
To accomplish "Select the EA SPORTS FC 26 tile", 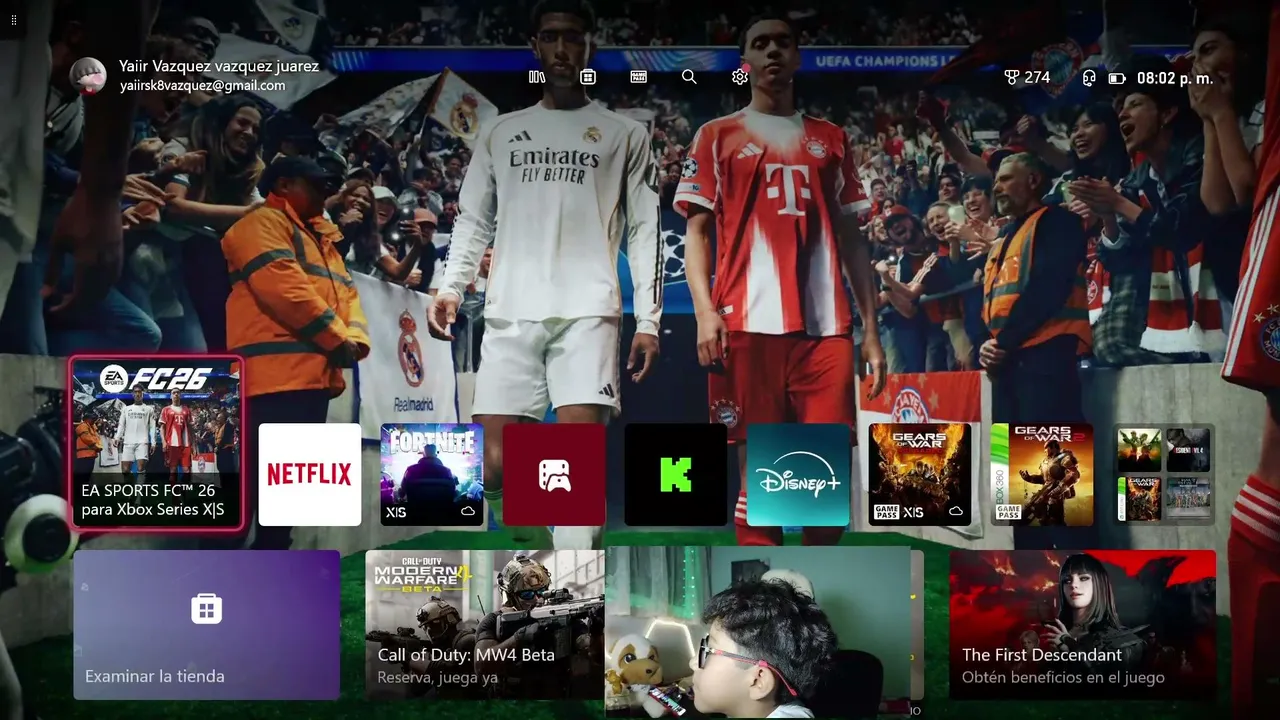I will point(156,442).
